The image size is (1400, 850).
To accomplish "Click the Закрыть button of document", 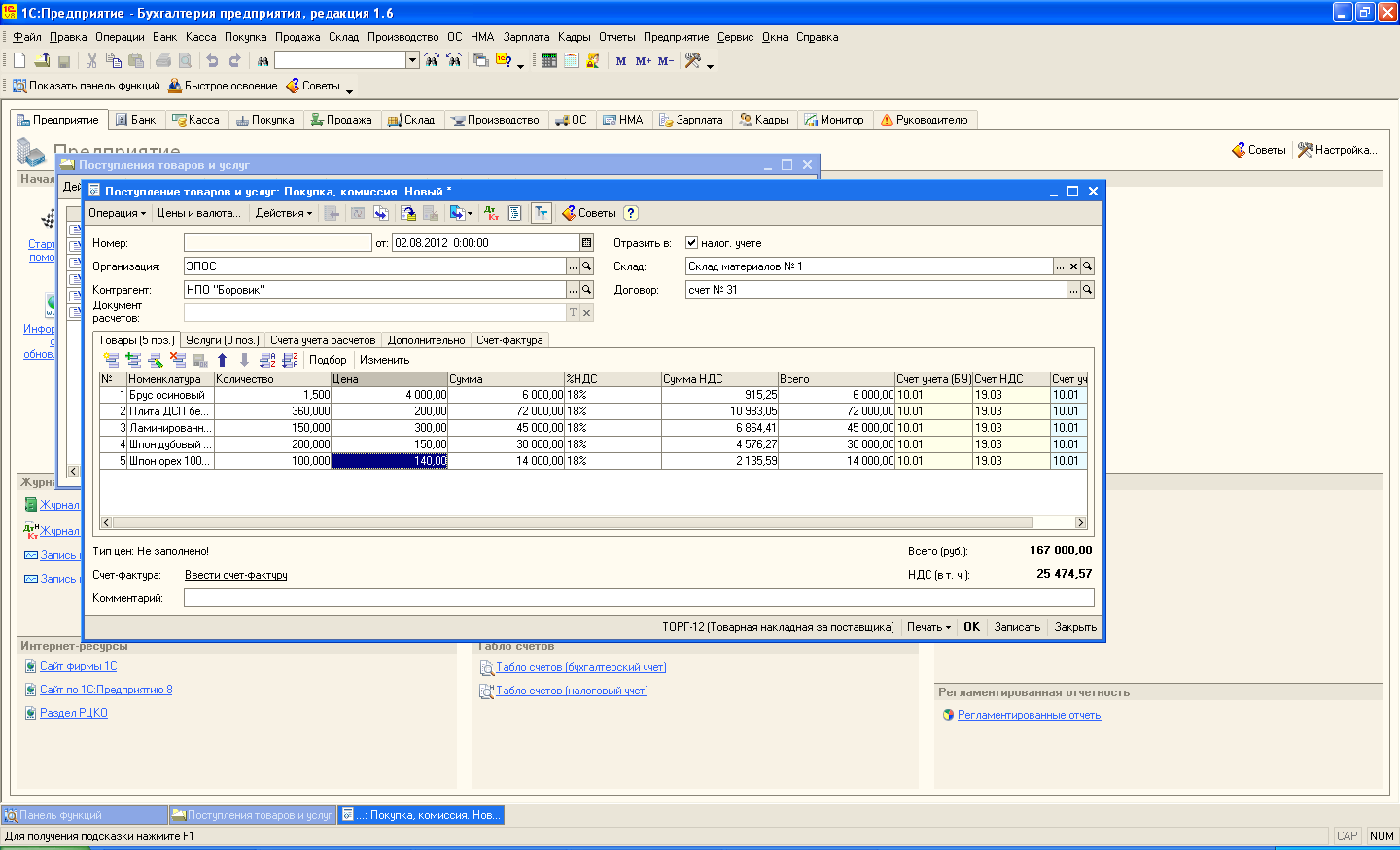I will [x=1075, y=627].
